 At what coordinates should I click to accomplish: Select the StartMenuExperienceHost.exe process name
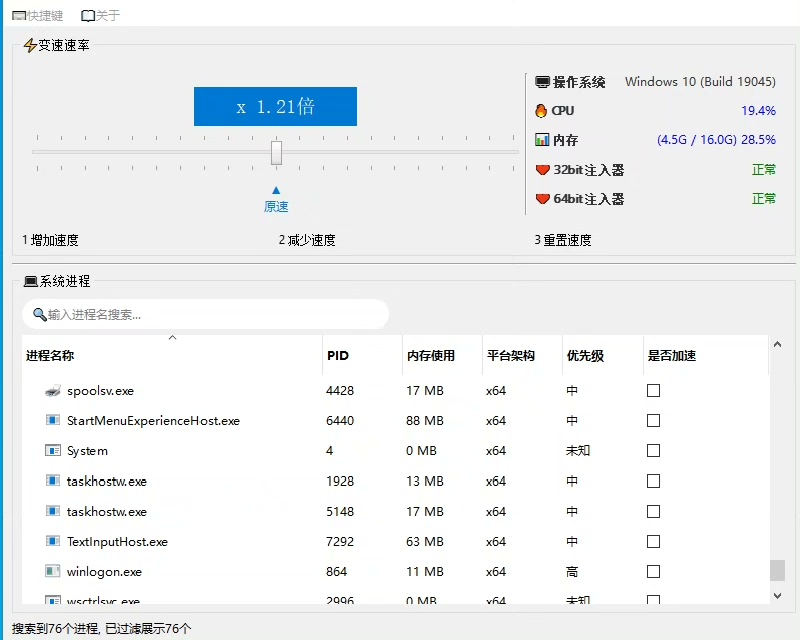click(153, 421)
